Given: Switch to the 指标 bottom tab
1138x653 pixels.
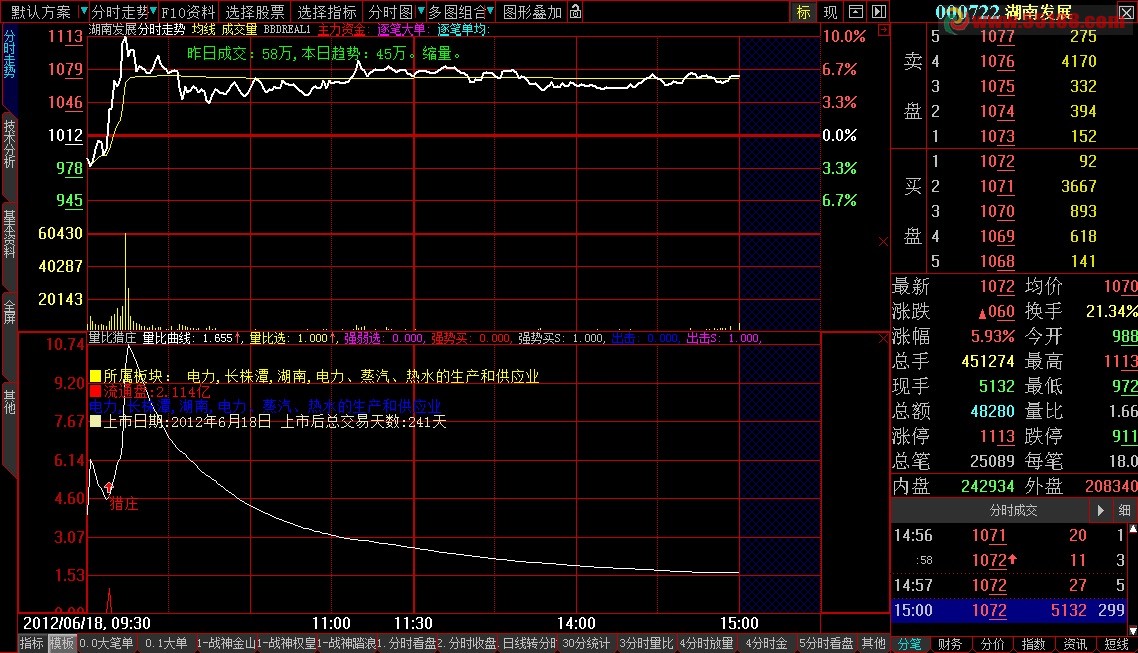Looking at the screenshot, I should click(31, 643).
